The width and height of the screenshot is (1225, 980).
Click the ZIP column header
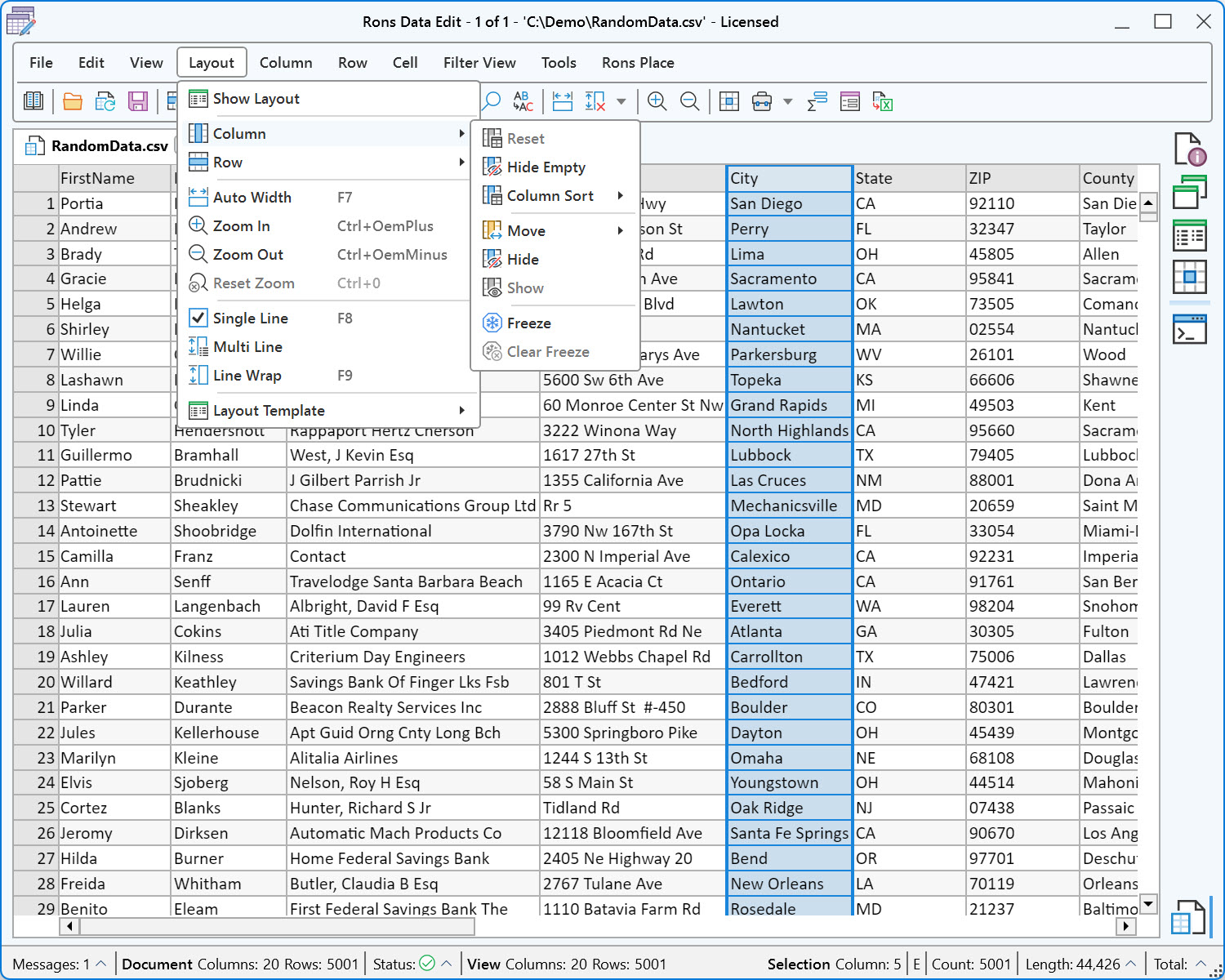coord(1022,178)
